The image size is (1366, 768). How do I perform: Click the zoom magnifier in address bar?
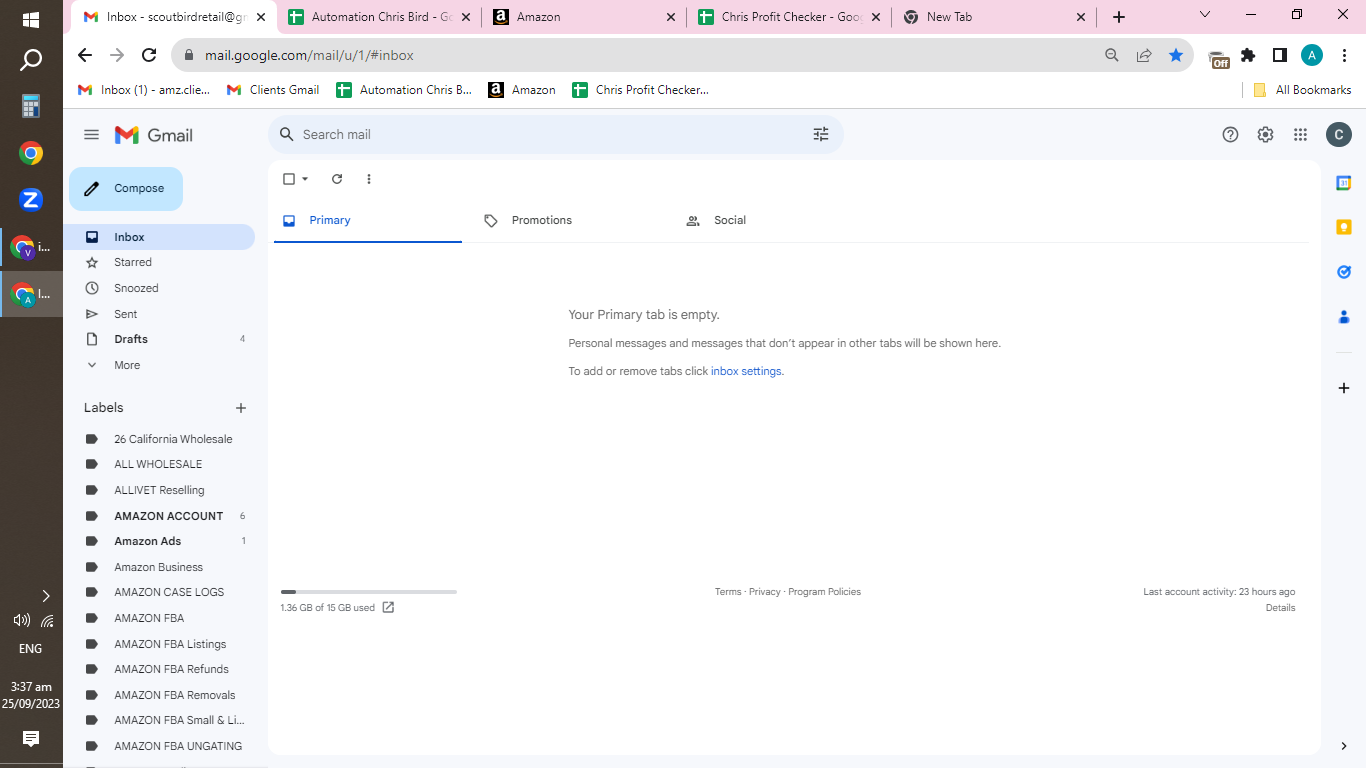coord(1112,56)
